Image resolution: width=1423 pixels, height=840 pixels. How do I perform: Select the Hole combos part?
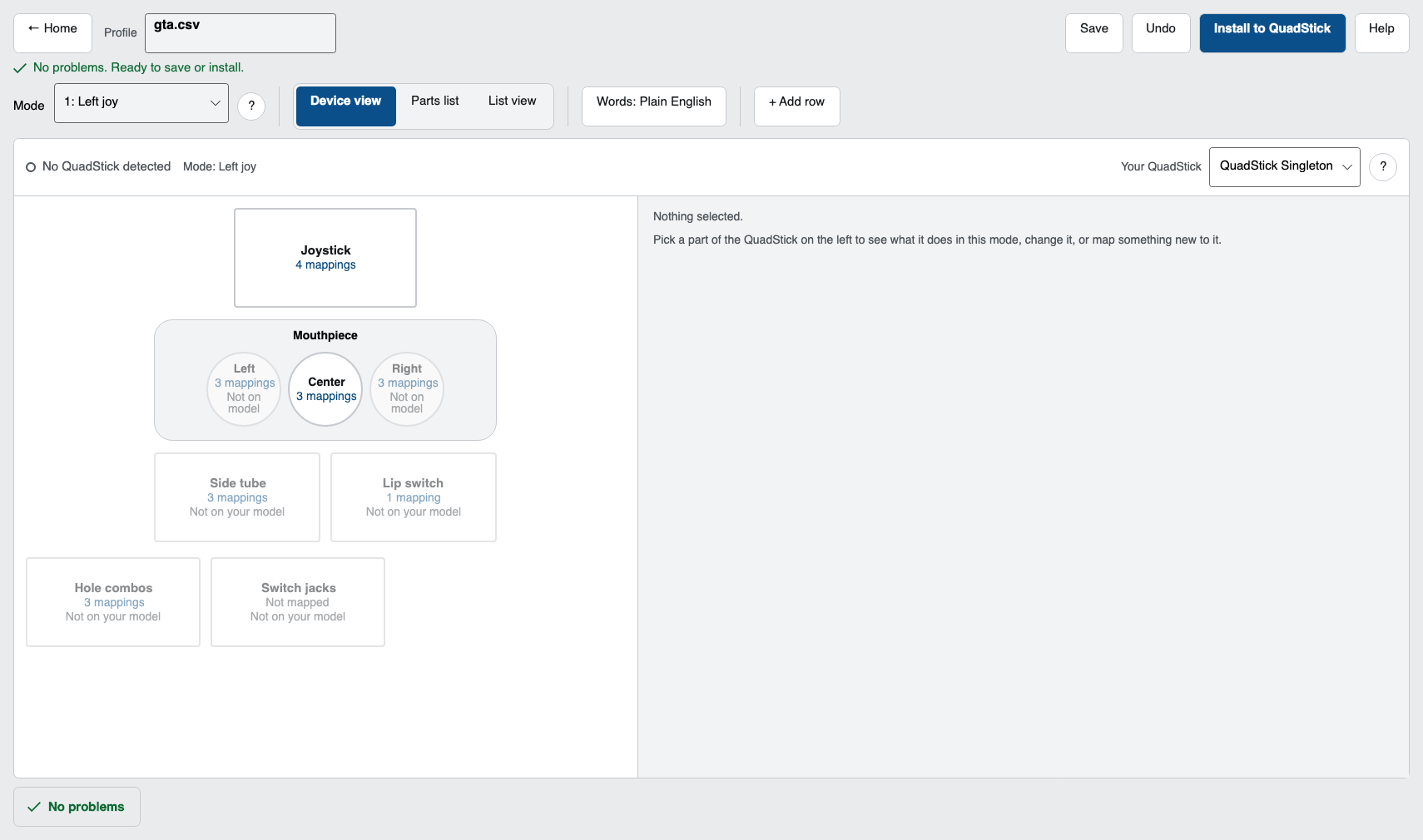(113, 602)
